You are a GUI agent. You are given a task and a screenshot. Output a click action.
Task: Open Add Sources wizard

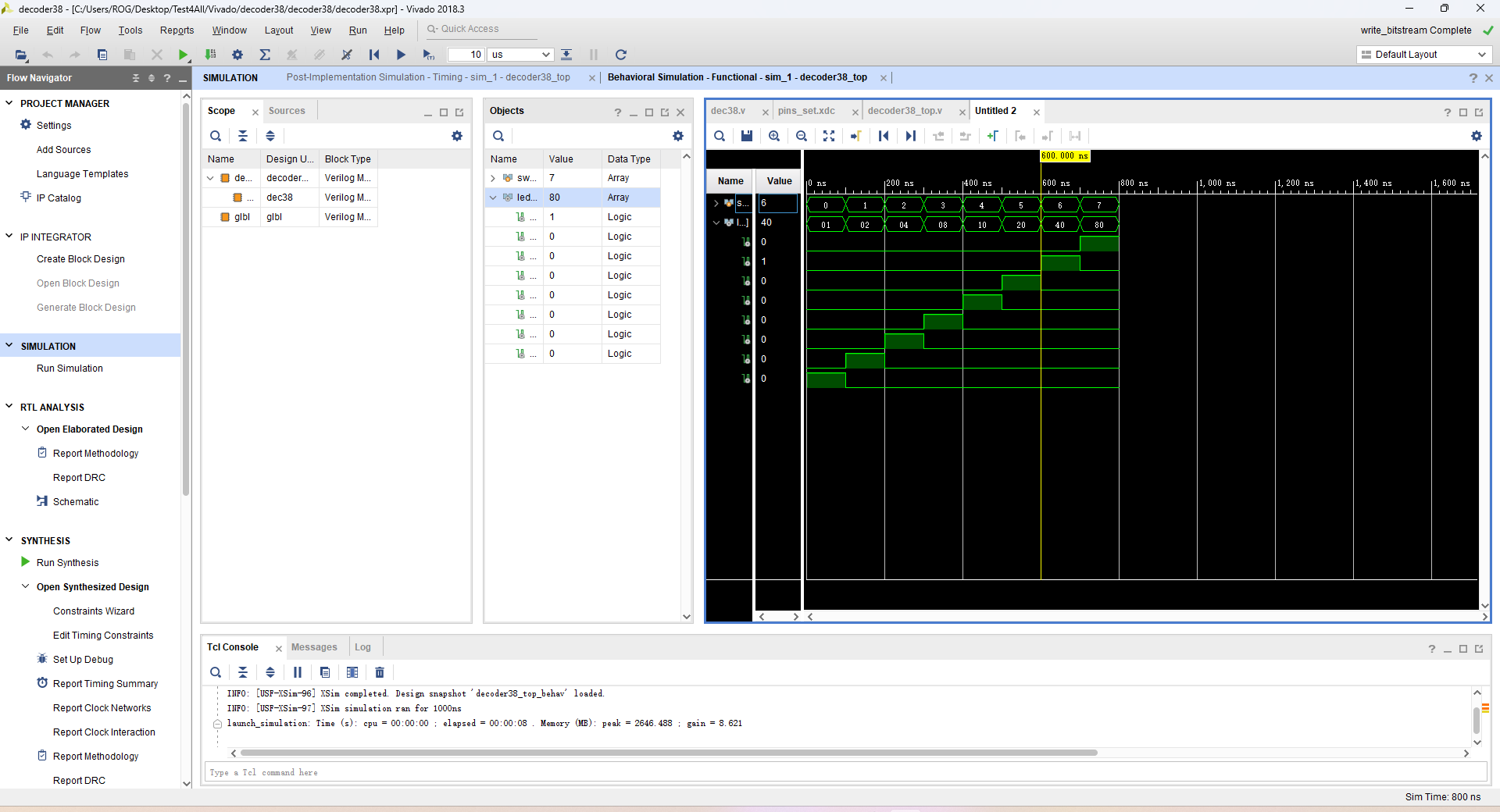(63, 150)
